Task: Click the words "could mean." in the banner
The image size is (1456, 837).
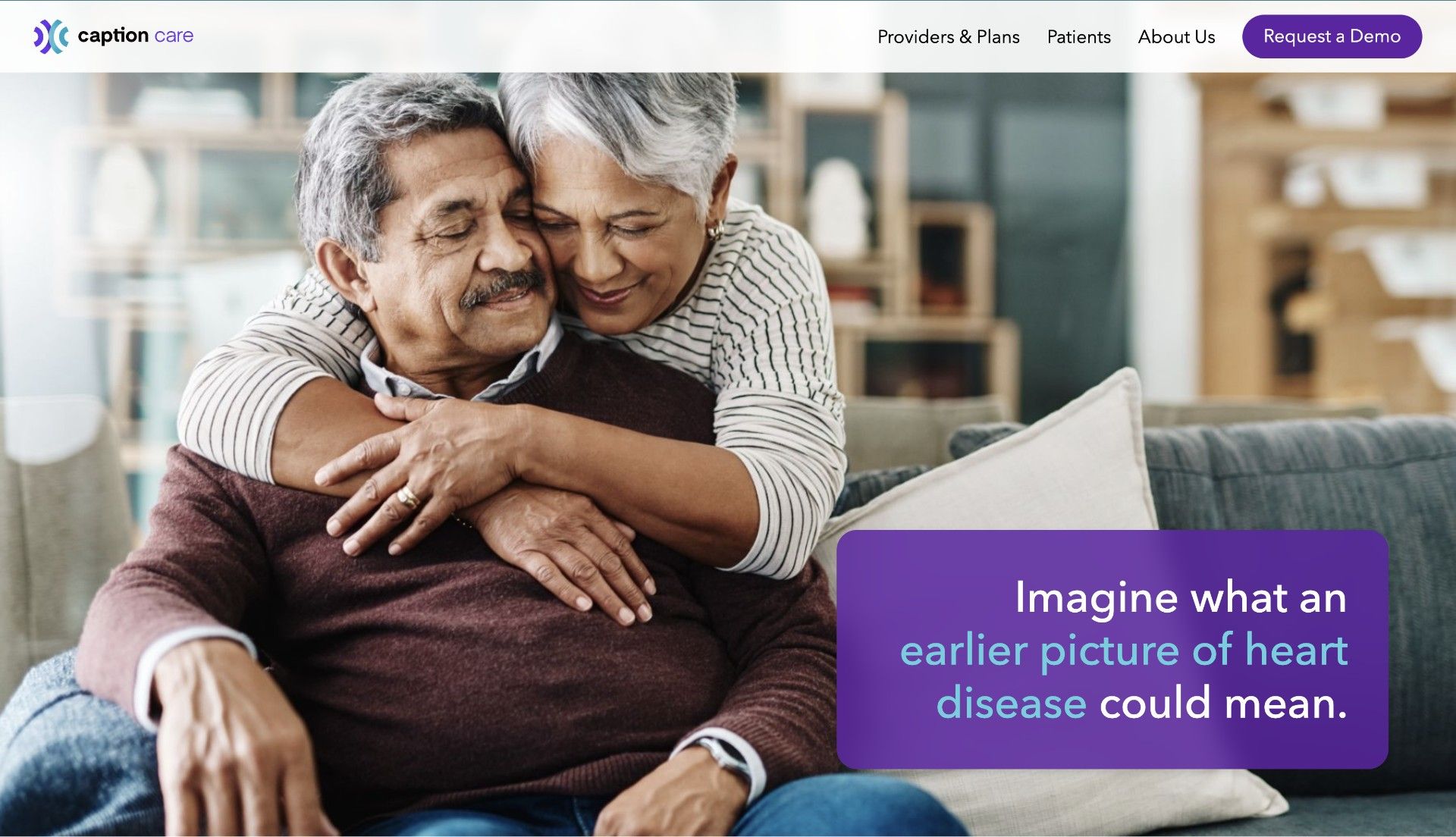Action: (x=1223, y=702)
